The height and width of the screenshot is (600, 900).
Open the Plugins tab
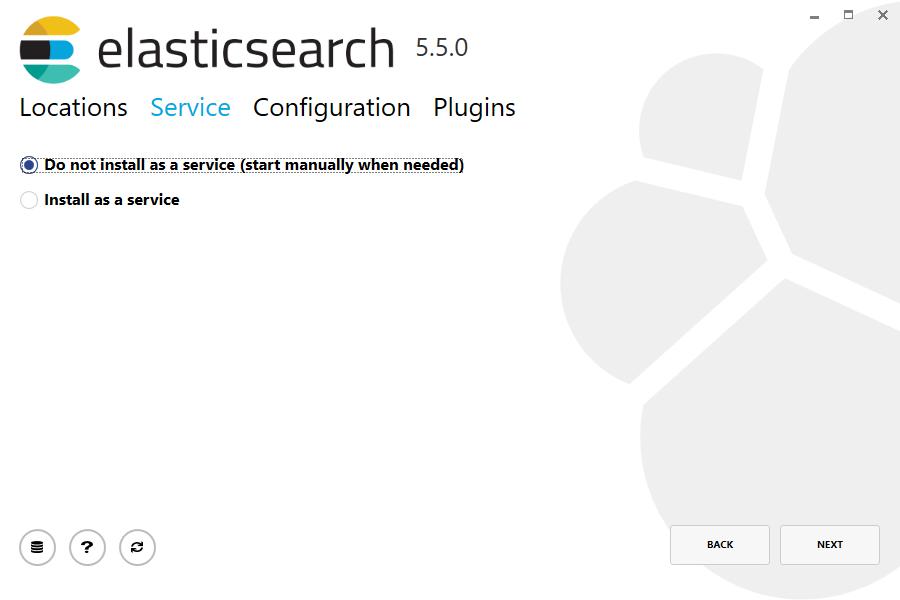(474, 107)
